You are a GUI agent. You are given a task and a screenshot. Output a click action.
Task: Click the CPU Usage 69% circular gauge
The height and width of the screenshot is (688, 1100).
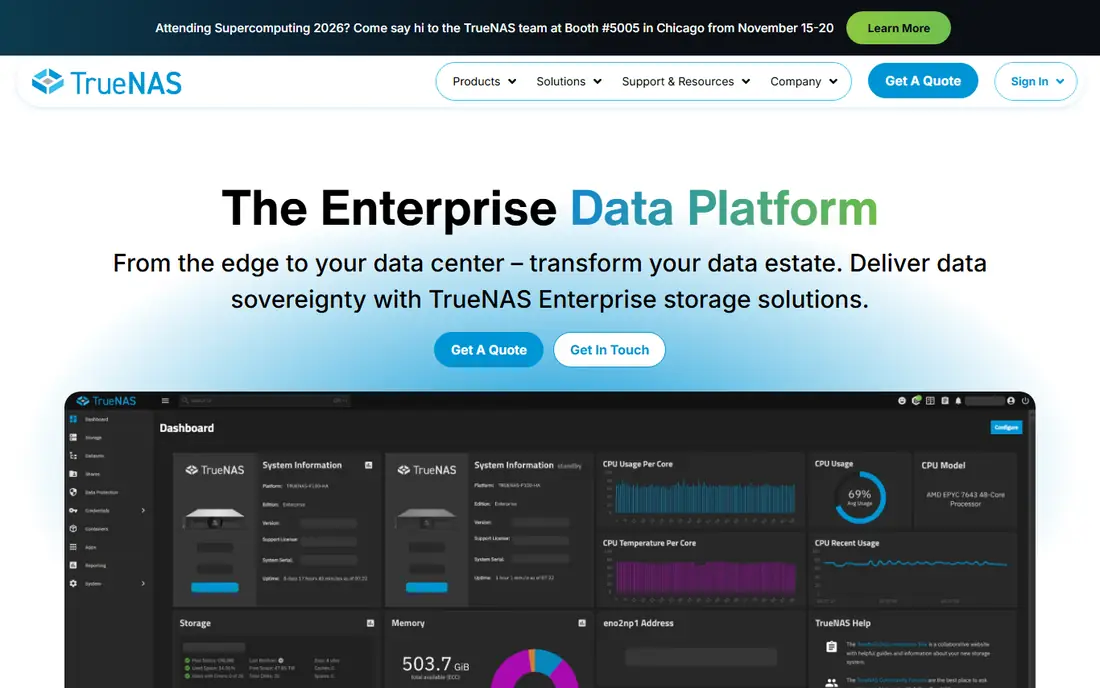coord(860,497)
